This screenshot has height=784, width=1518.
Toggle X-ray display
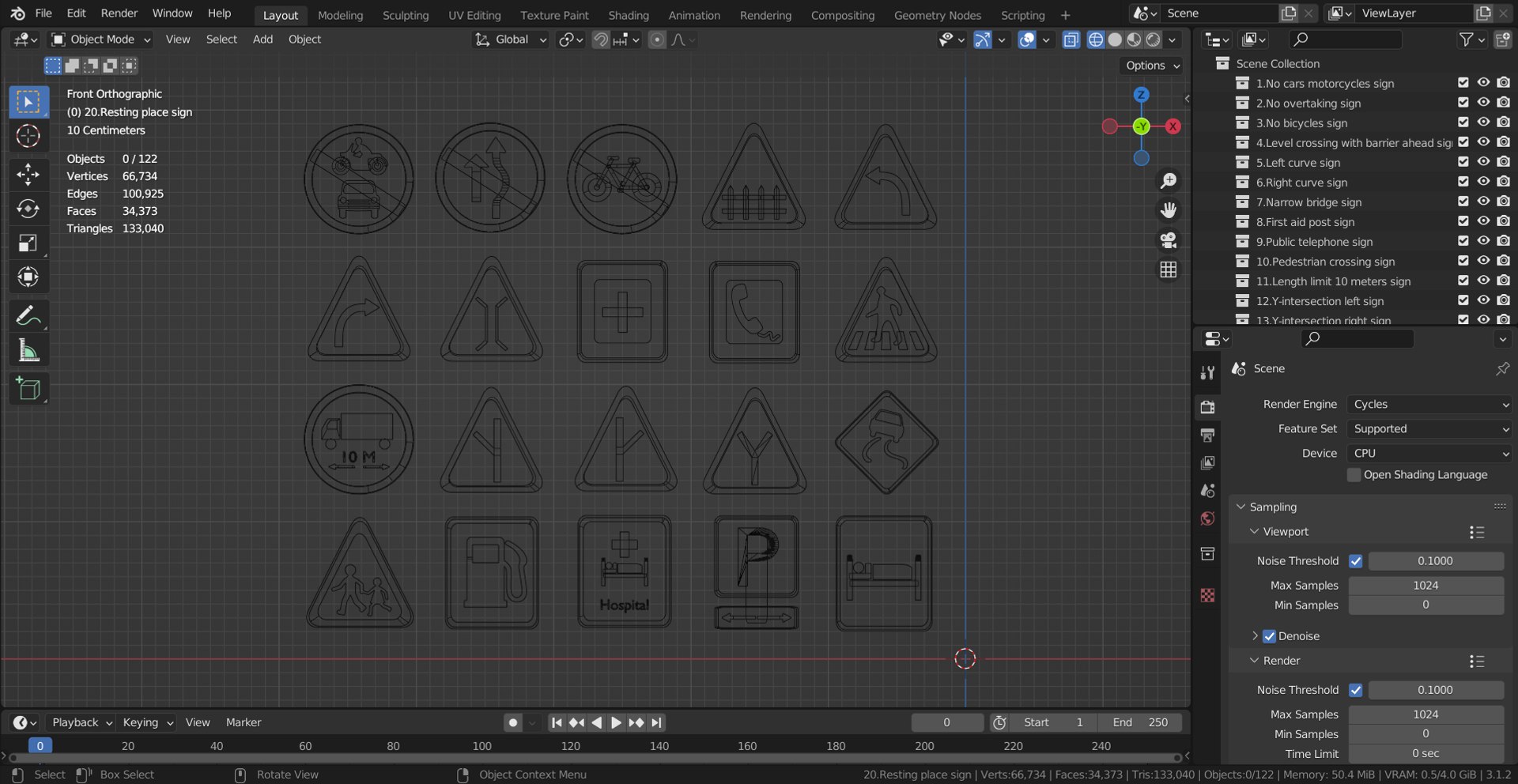1071,40
